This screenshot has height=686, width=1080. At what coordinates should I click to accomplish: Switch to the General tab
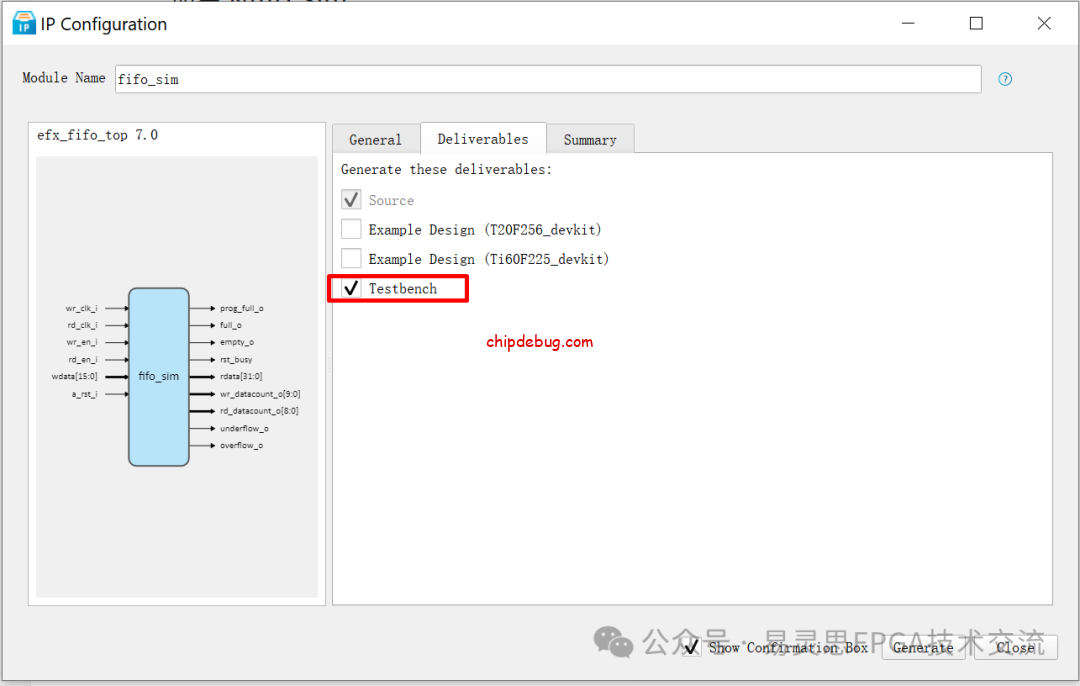pyautogui.click(x=376, y=138)
